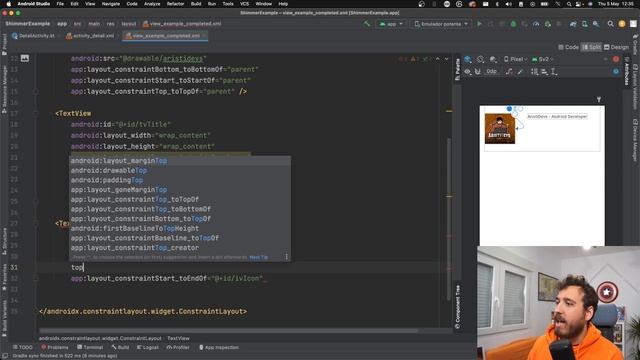
Task: Open the Guidelines icon in design toolbar
Action: point(554,71)
